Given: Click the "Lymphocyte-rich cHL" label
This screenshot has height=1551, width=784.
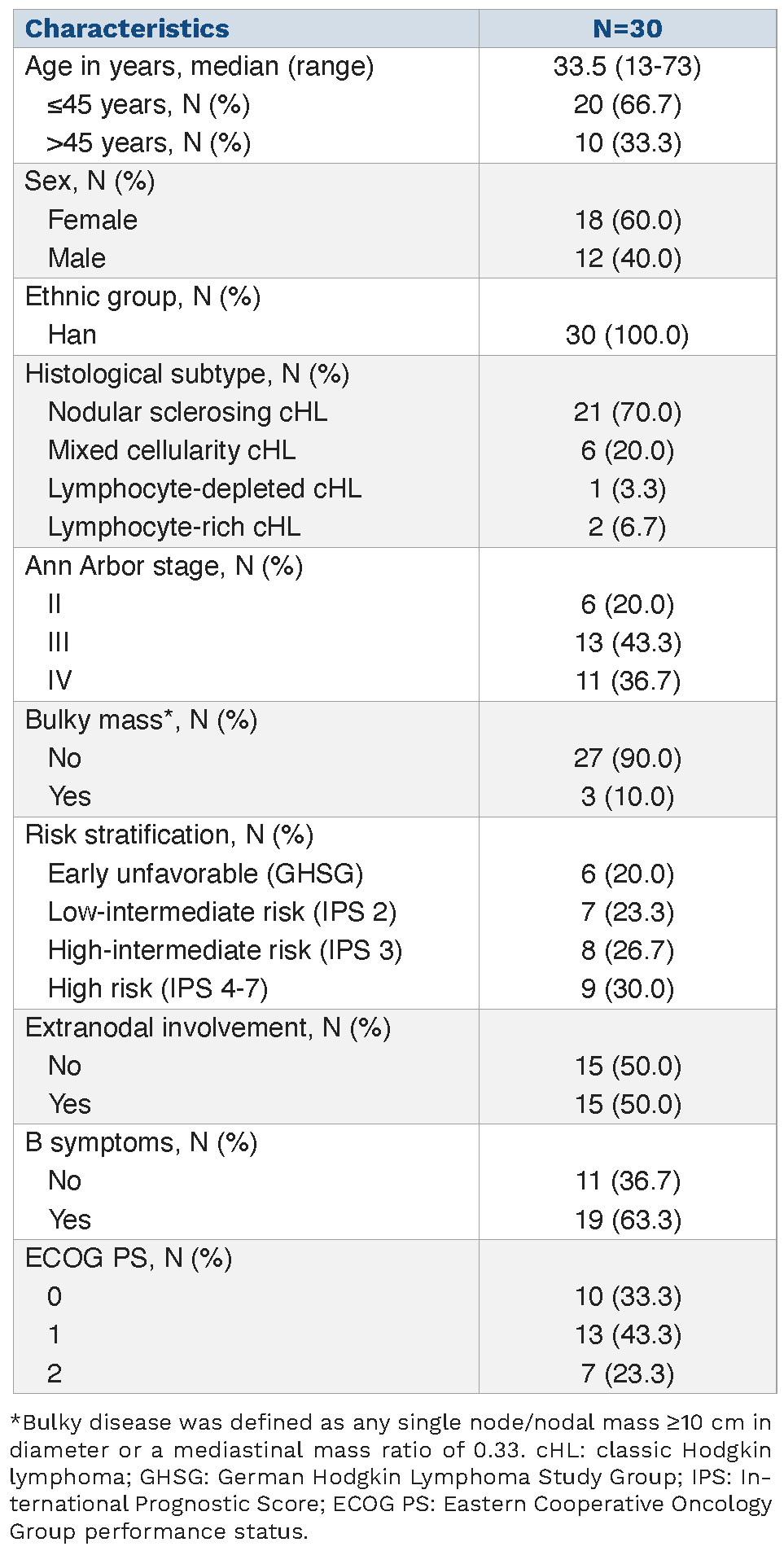Looking at the screenshot, I should pyautogui.click(x=173, y=527).
